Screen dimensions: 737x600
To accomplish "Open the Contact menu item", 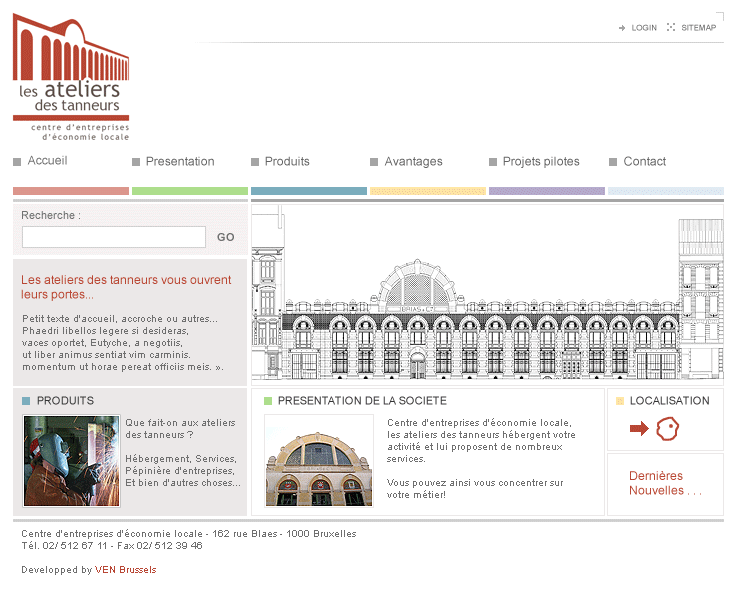I will (x=644, y=162).
